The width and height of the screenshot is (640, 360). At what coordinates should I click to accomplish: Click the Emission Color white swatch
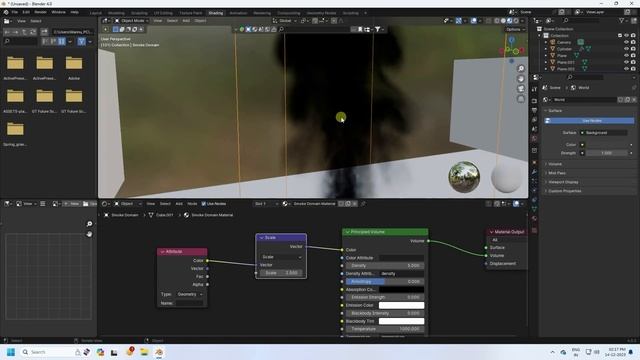[x=401, y=305]
